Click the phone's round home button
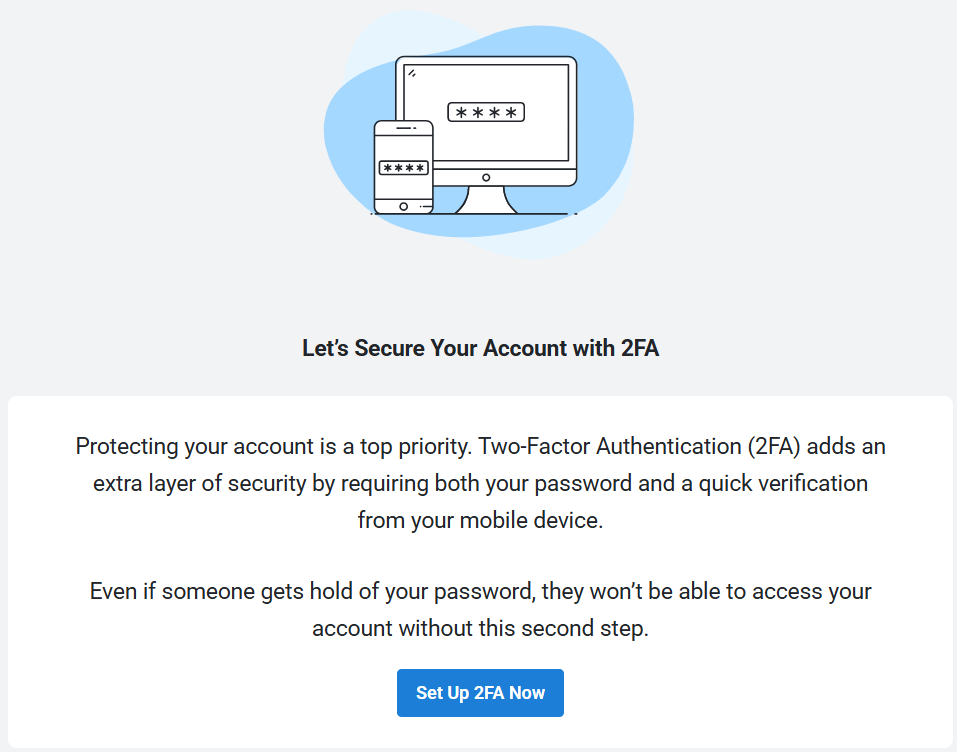This screenshot has width=957, height=752. [x=403, y=206]
